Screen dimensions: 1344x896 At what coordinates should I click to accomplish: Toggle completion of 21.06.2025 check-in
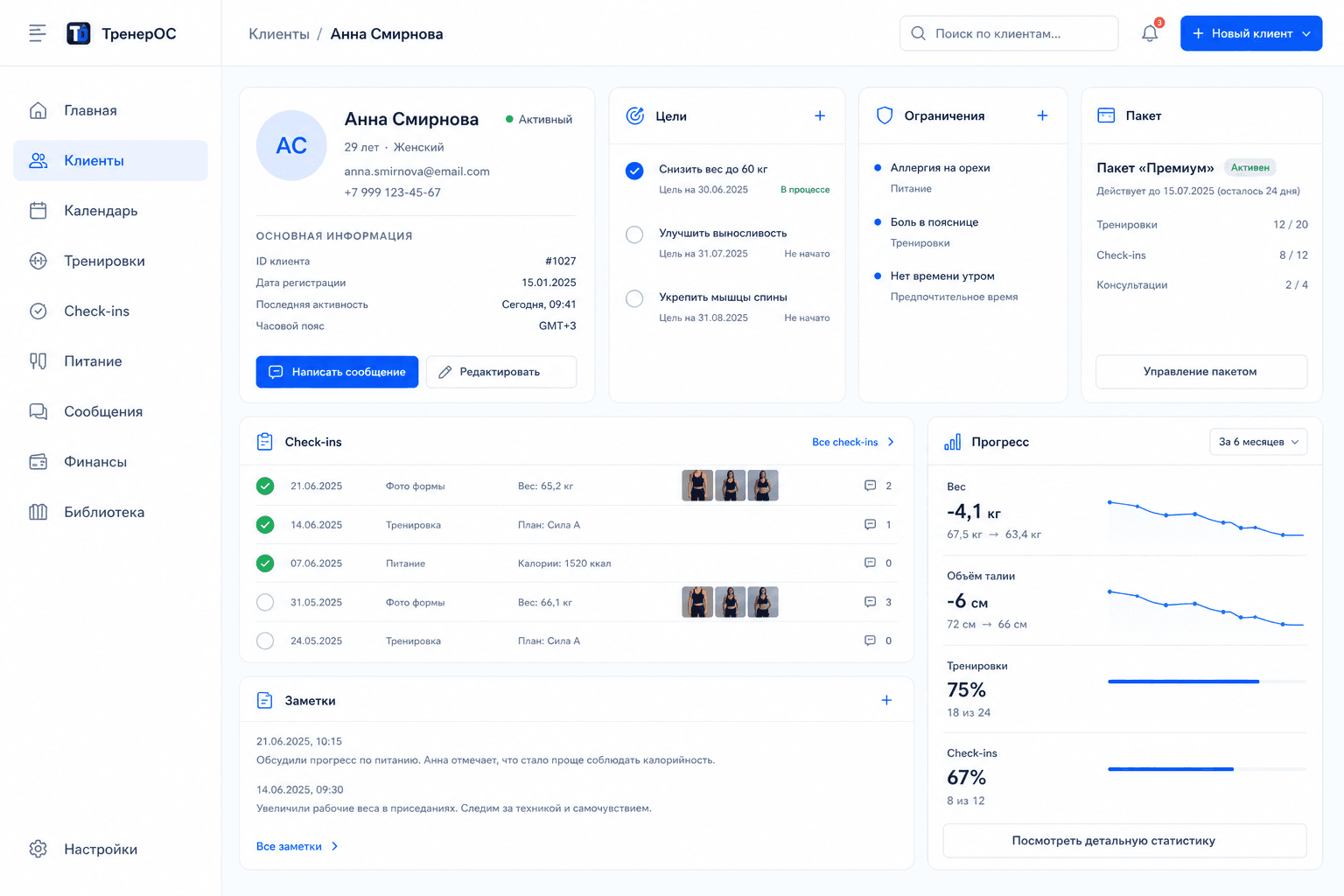click(x=265, y=486)
